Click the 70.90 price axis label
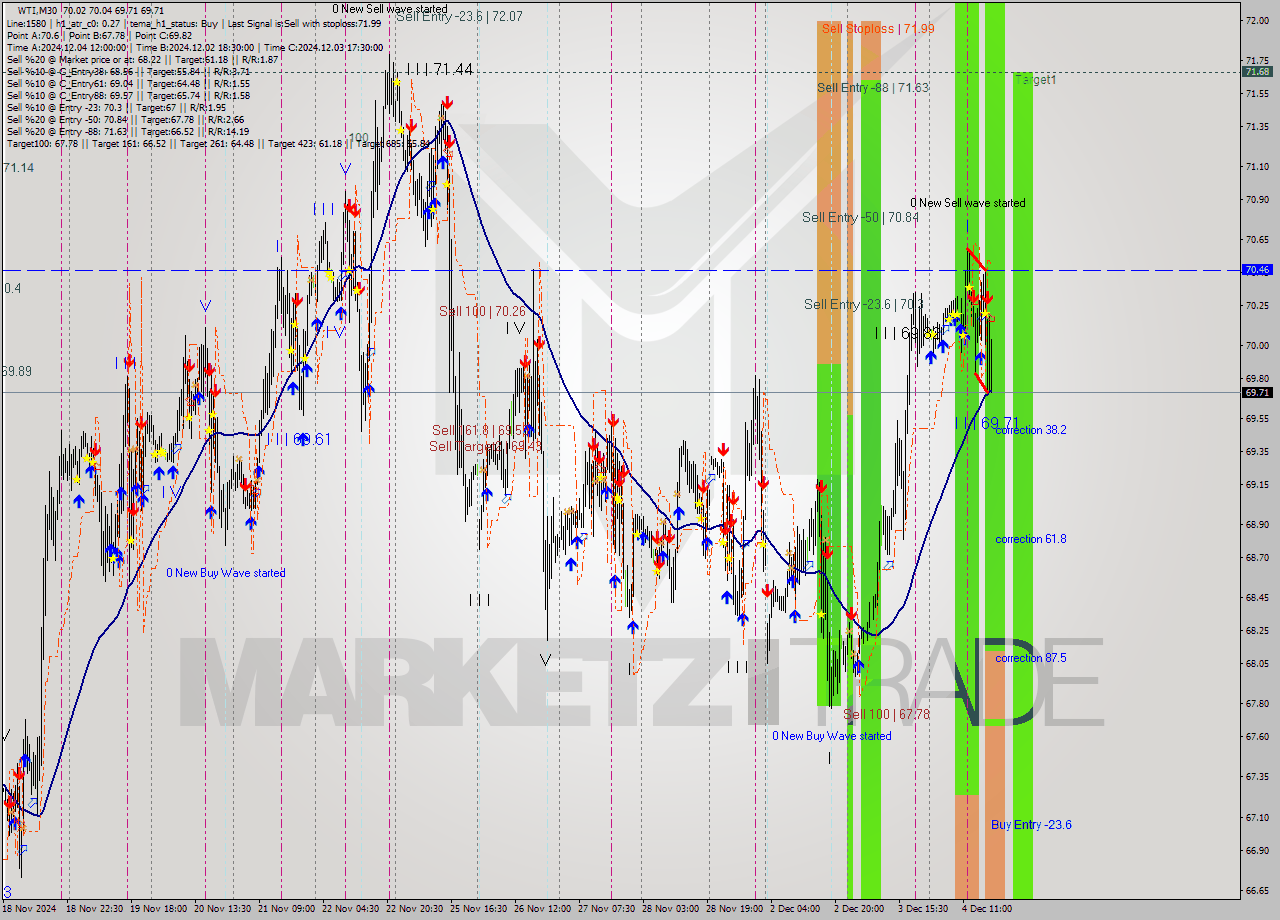The height and width of the screenshot is (920, 1280). click(x=1257, y=200)
